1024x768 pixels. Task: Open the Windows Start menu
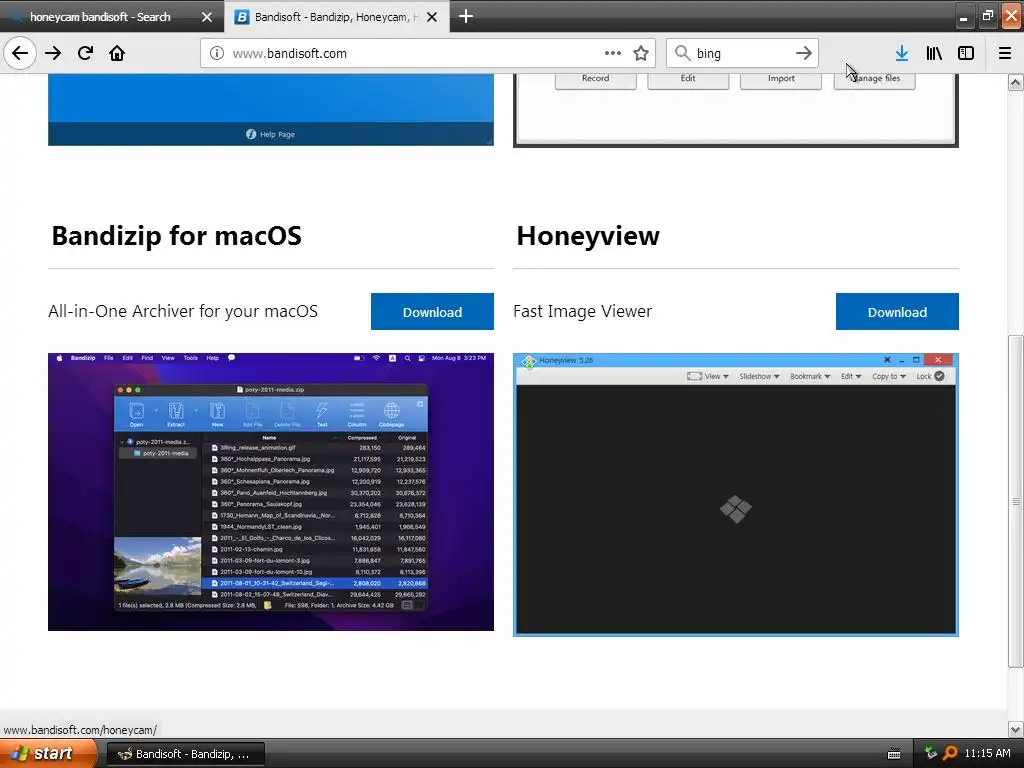tap(48, 754)
